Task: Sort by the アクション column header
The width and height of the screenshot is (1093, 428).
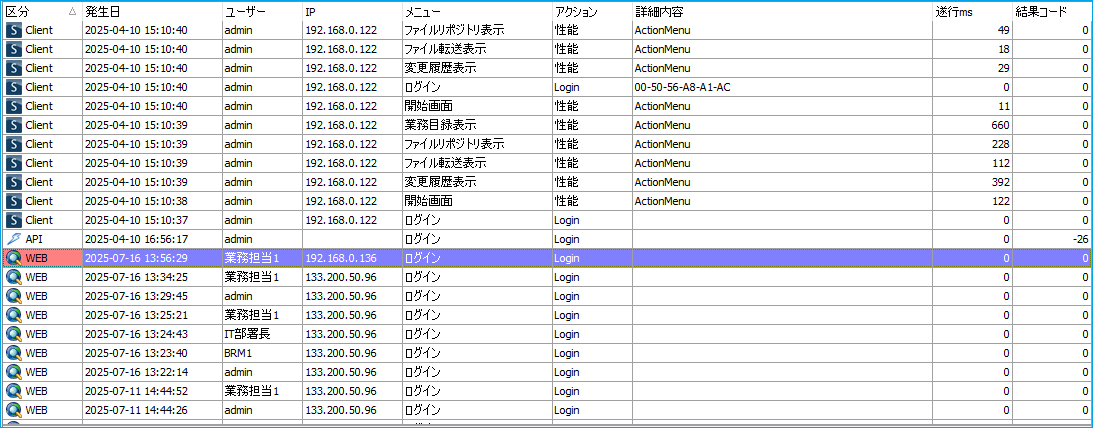Action: click(576, 11)
